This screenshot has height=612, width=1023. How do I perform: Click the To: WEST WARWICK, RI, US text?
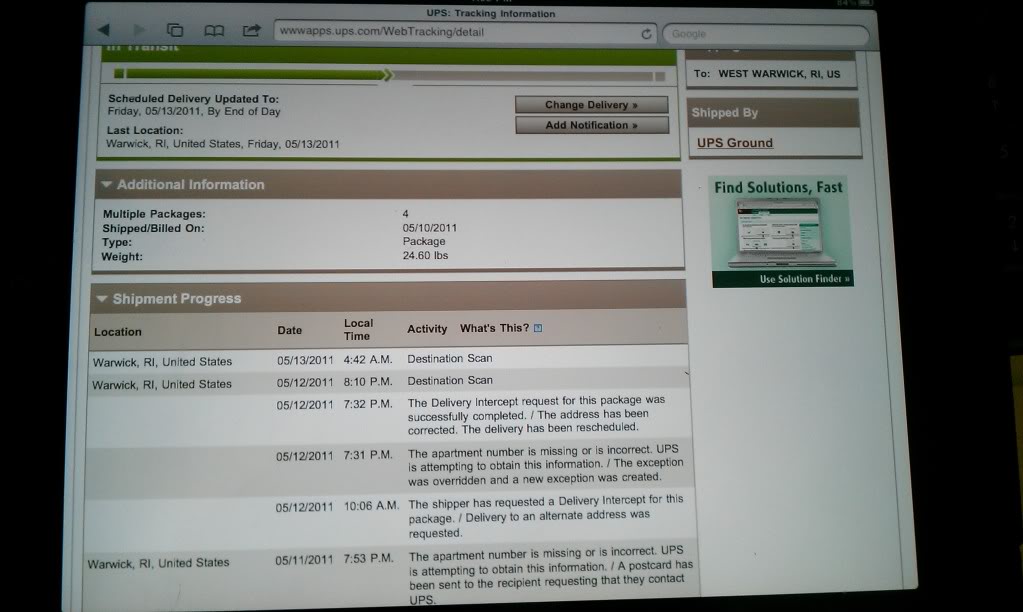tap(767, 74)
